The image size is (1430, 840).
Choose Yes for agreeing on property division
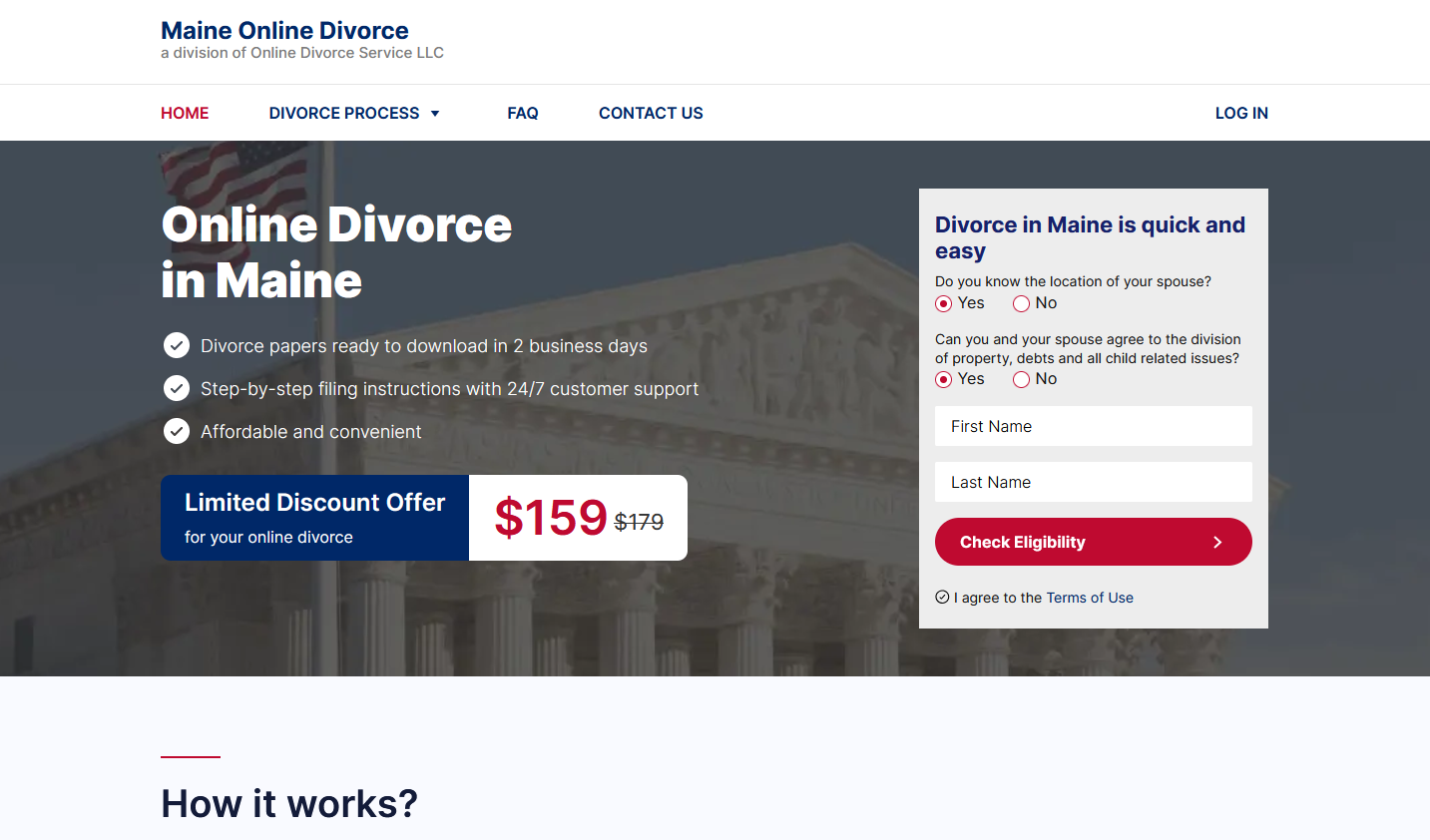[x=943, y=379]
